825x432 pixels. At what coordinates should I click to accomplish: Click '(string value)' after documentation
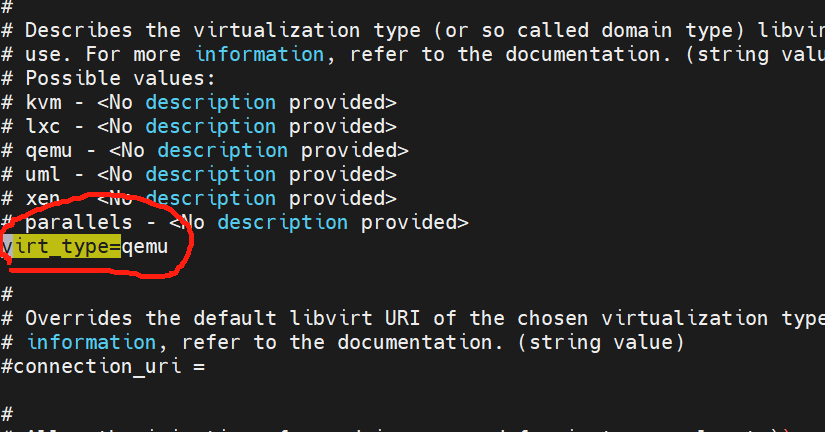point(601,343)
